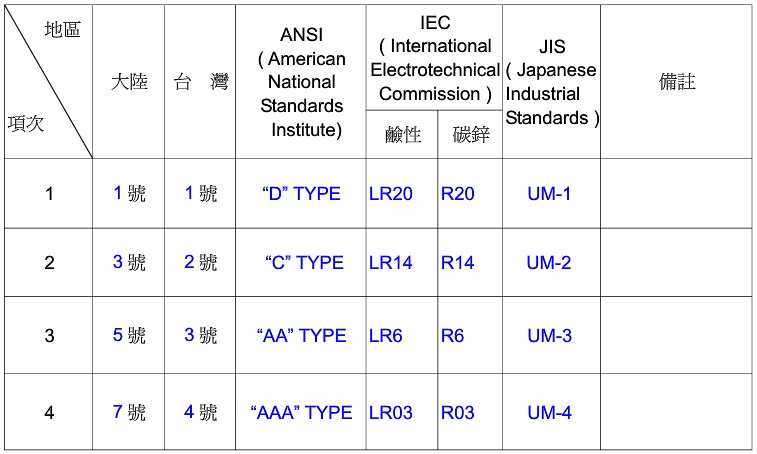Click the "AAA" TYPE link

click(301, 412)
